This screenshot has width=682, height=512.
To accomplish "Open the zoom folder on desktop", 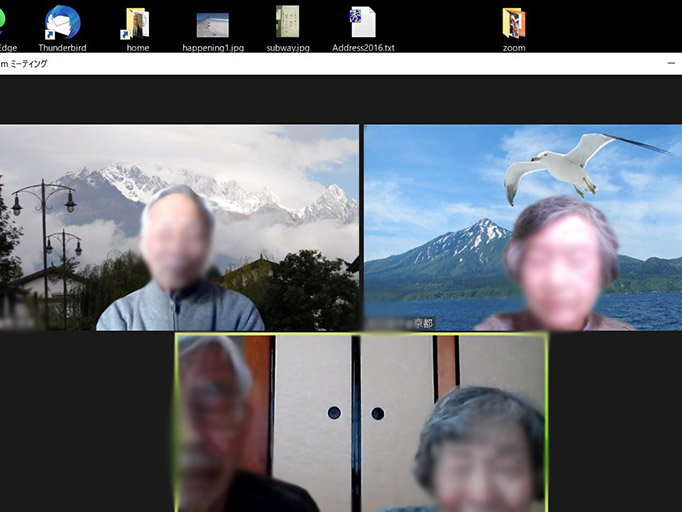I will [514, 23].
